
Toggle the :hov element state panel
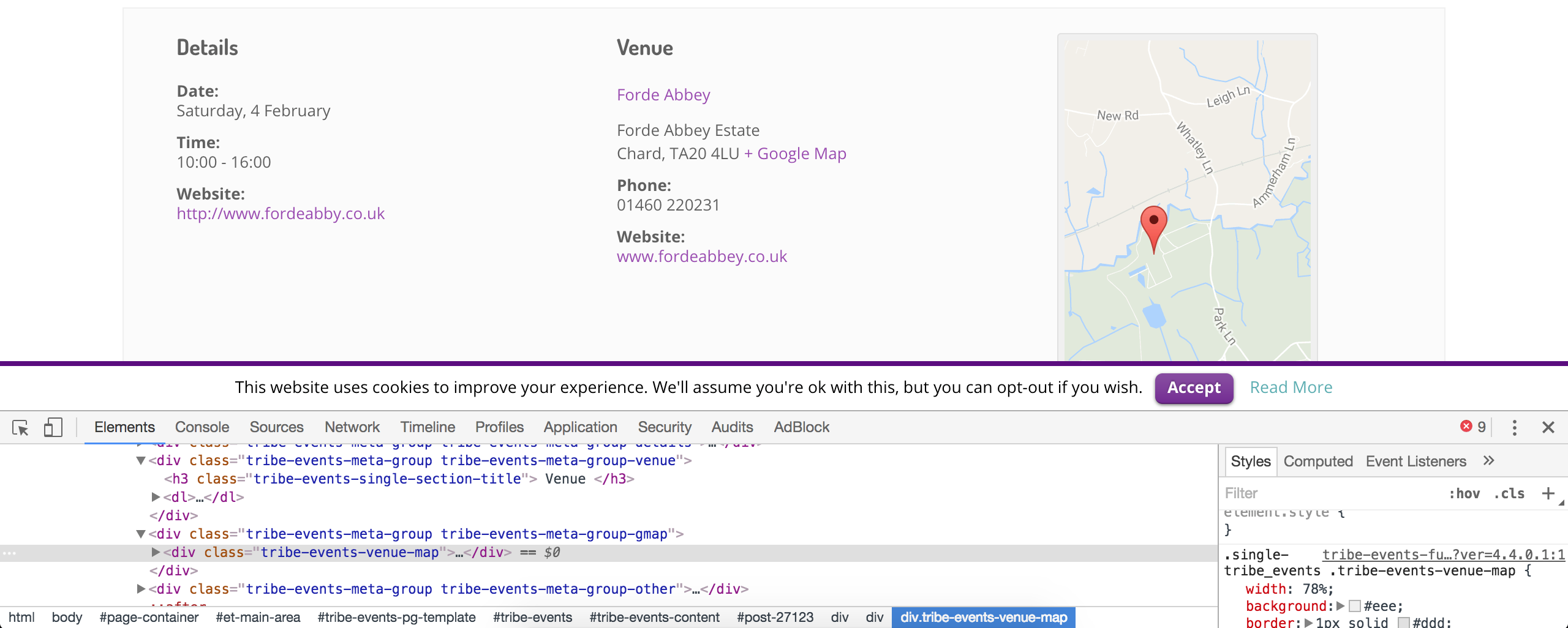pyautogui.click(x=1464, y=493)
